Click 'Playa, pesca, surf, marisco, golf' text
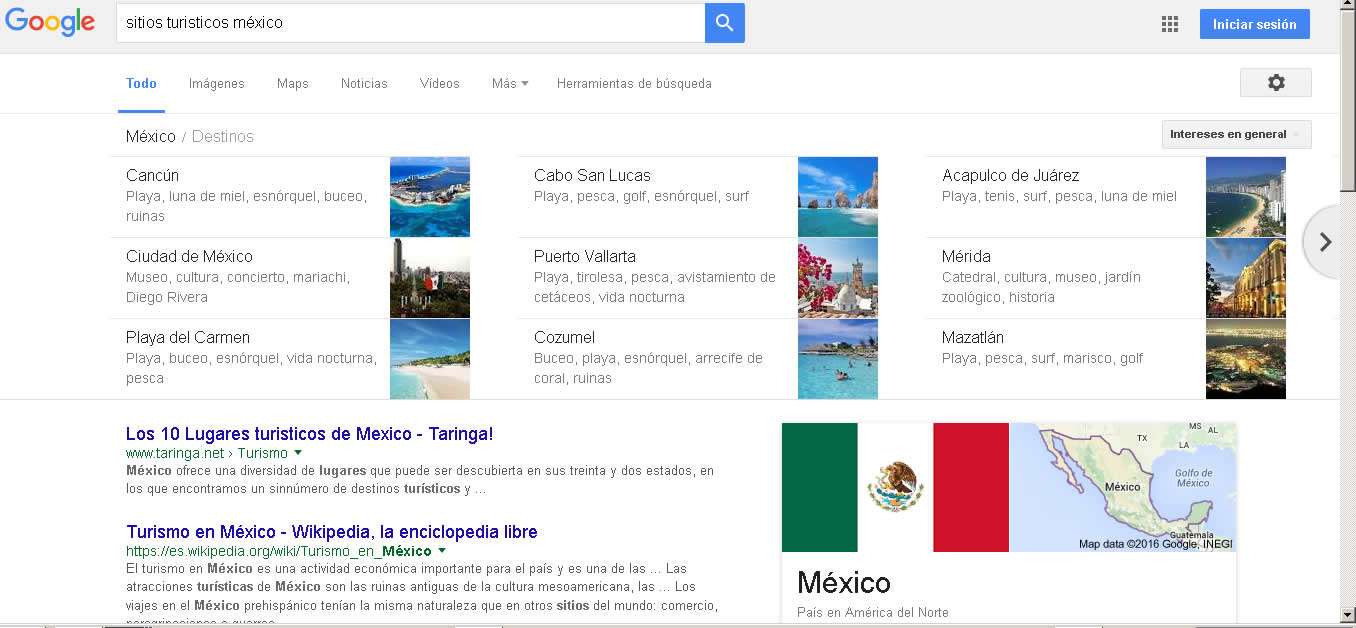The height and width of the screenshot is (628, 1356). [1042, 358]
